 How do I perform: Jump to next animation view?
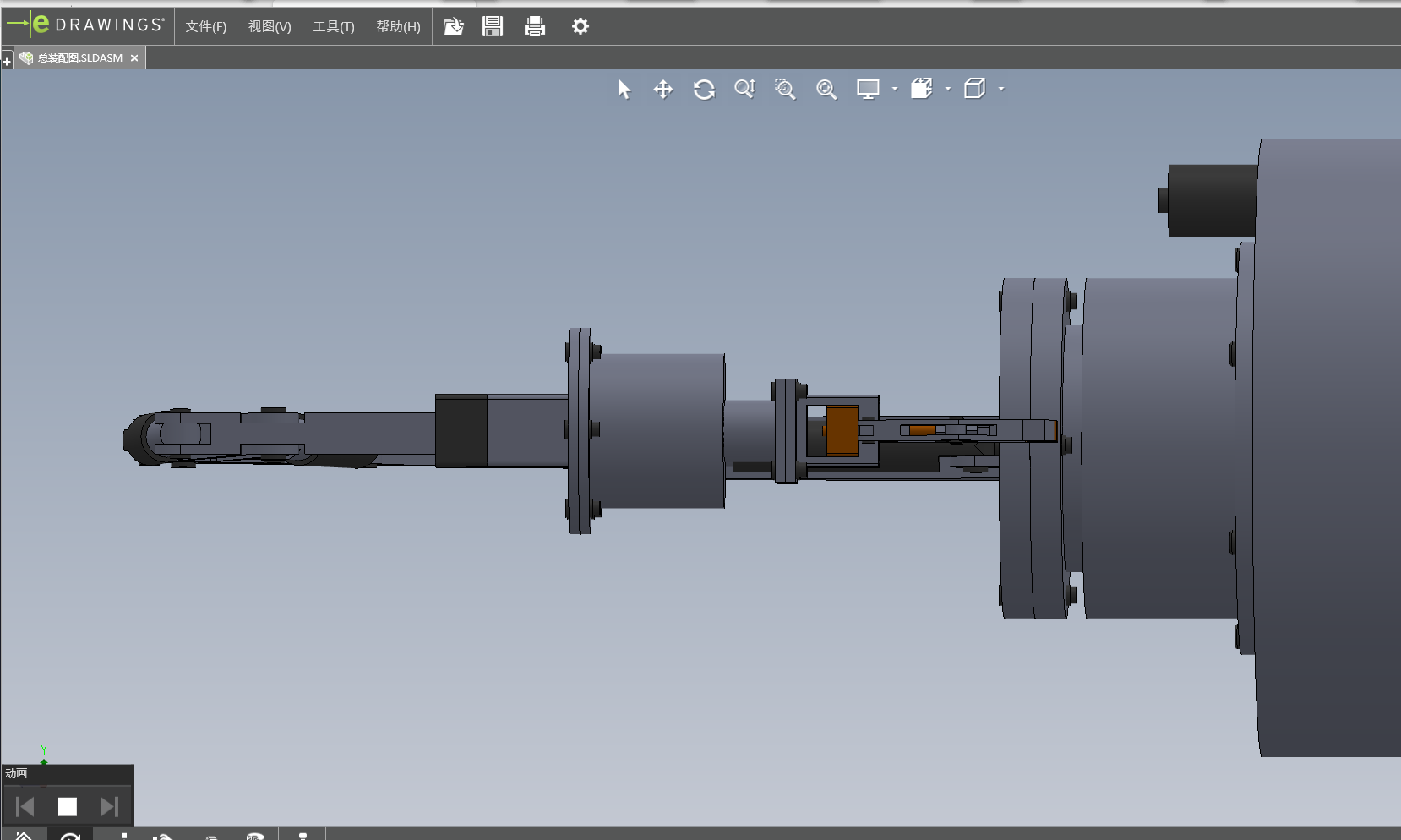(x=109, y=807)
